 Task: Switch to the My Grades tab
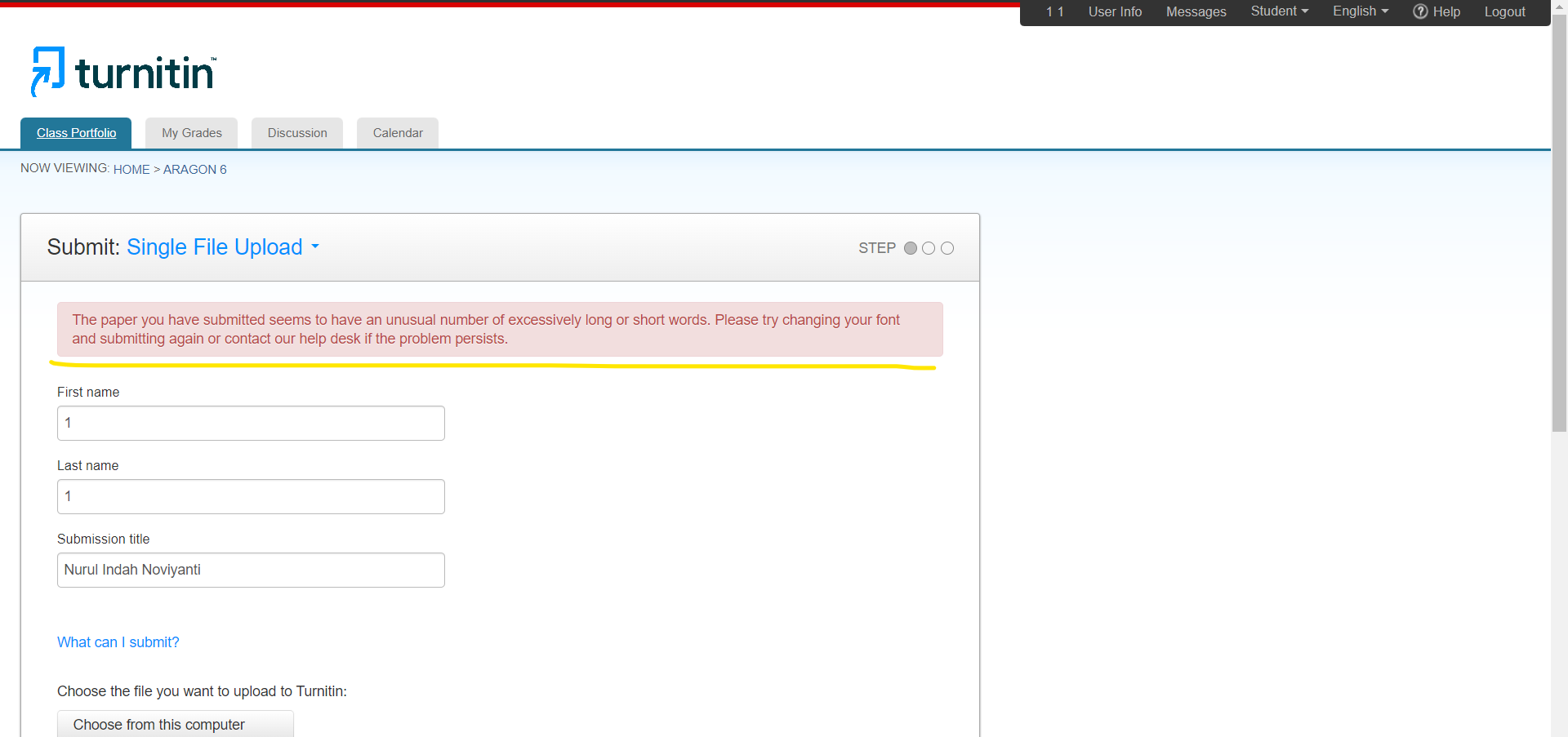tap(192, 133)
